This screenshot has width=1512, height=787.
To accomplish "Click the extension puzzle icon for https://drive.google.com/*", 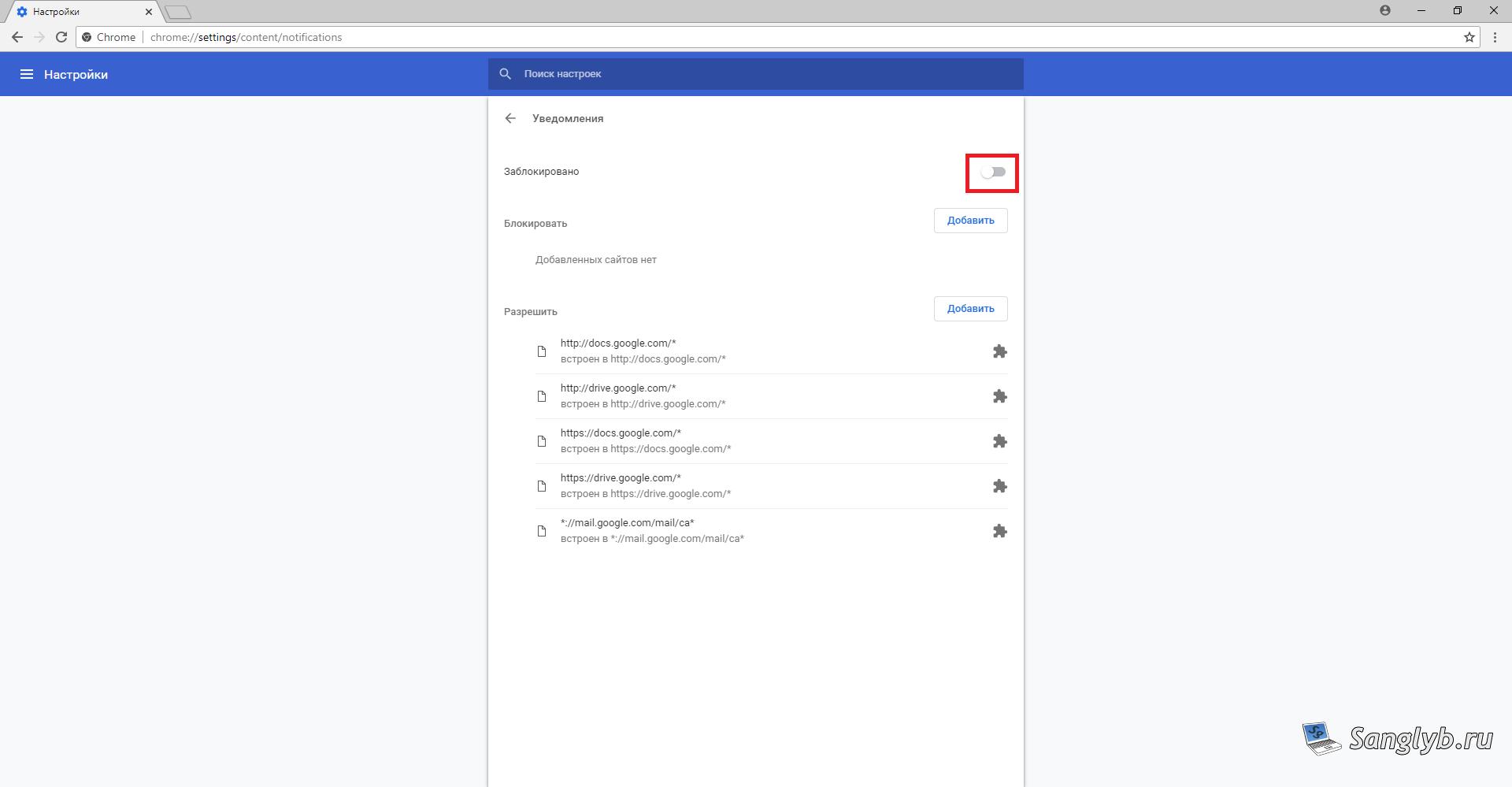I will coord(999,486).
